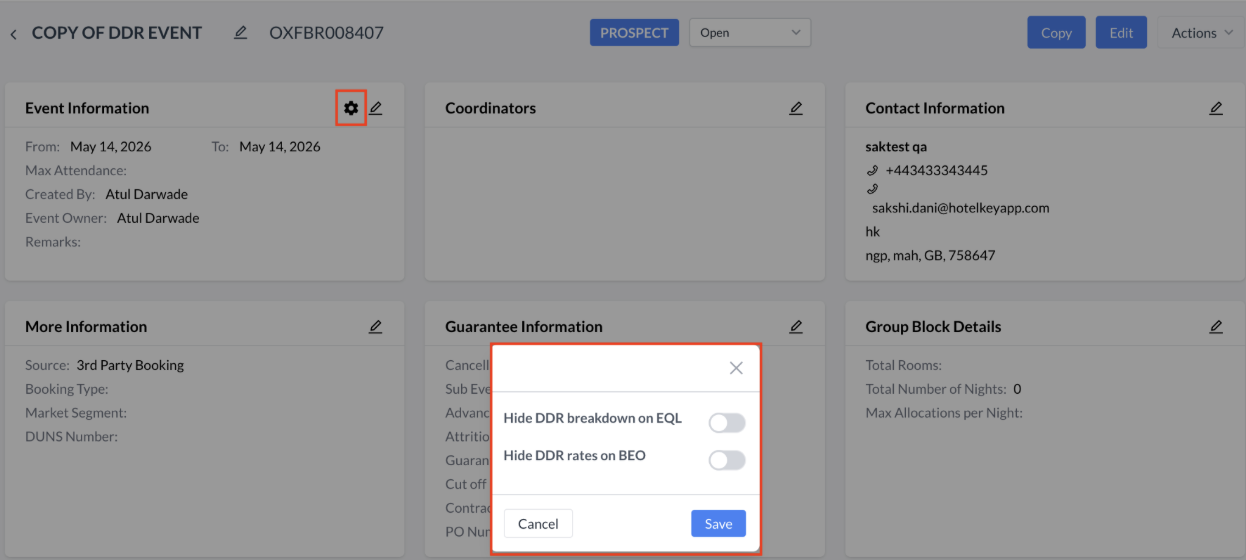Viewport: 1246px width, 560px height.
Task: Click address ngp, mah, GB, 758647
Action: click(x=930, y=256)
